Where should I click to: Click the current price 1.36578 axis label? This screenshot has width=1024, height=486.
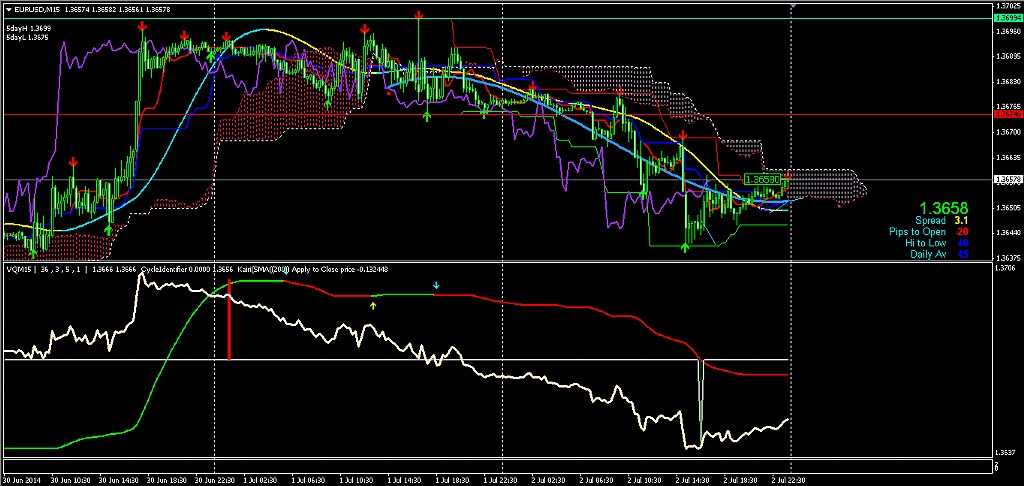pos(1007,180)
